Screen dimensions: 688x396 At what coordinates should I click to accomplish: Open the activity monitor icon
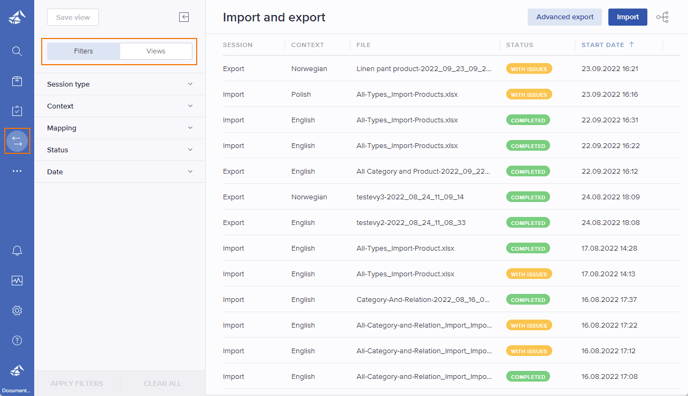[17, 281]
